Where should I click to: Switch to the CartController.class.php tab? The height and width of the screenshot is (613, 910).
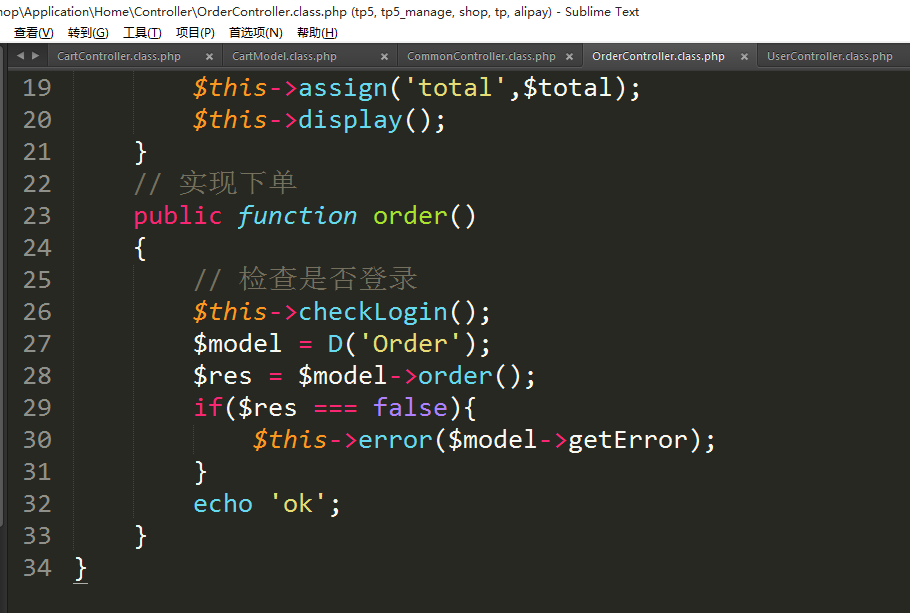(x=119, y=57)
